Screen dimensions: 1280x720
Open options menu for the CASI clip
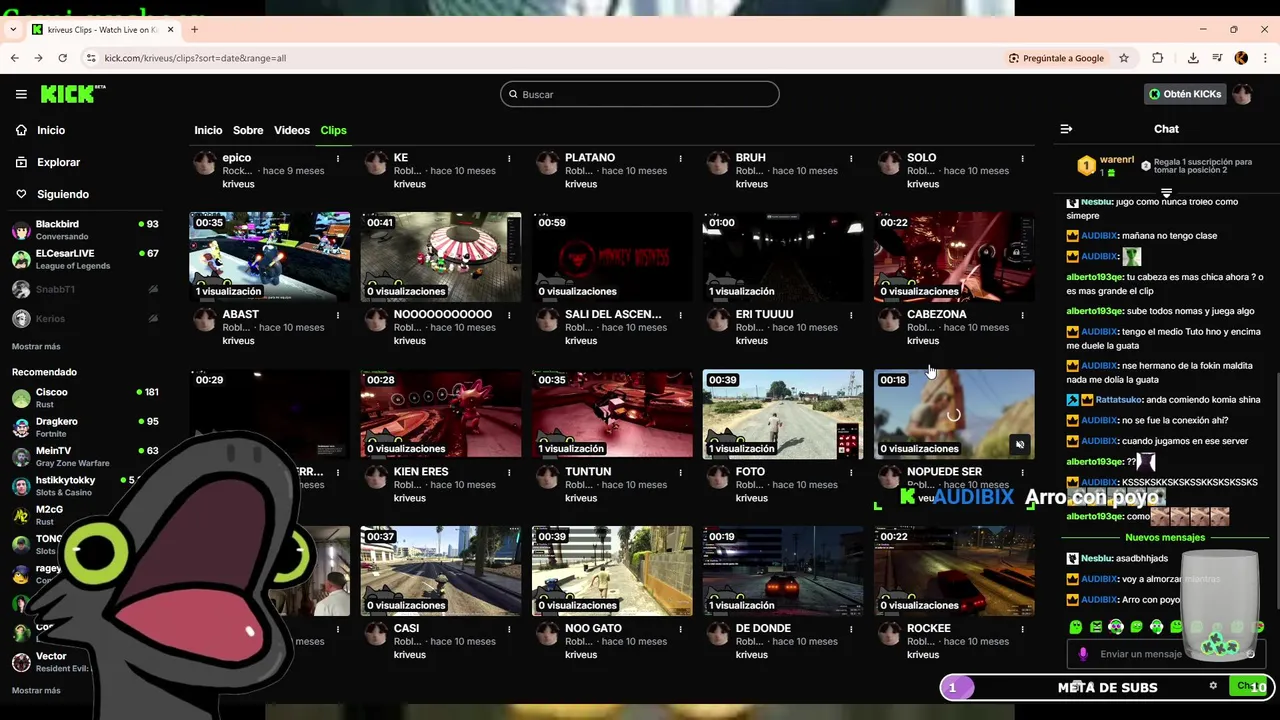(x=509, y=629)
